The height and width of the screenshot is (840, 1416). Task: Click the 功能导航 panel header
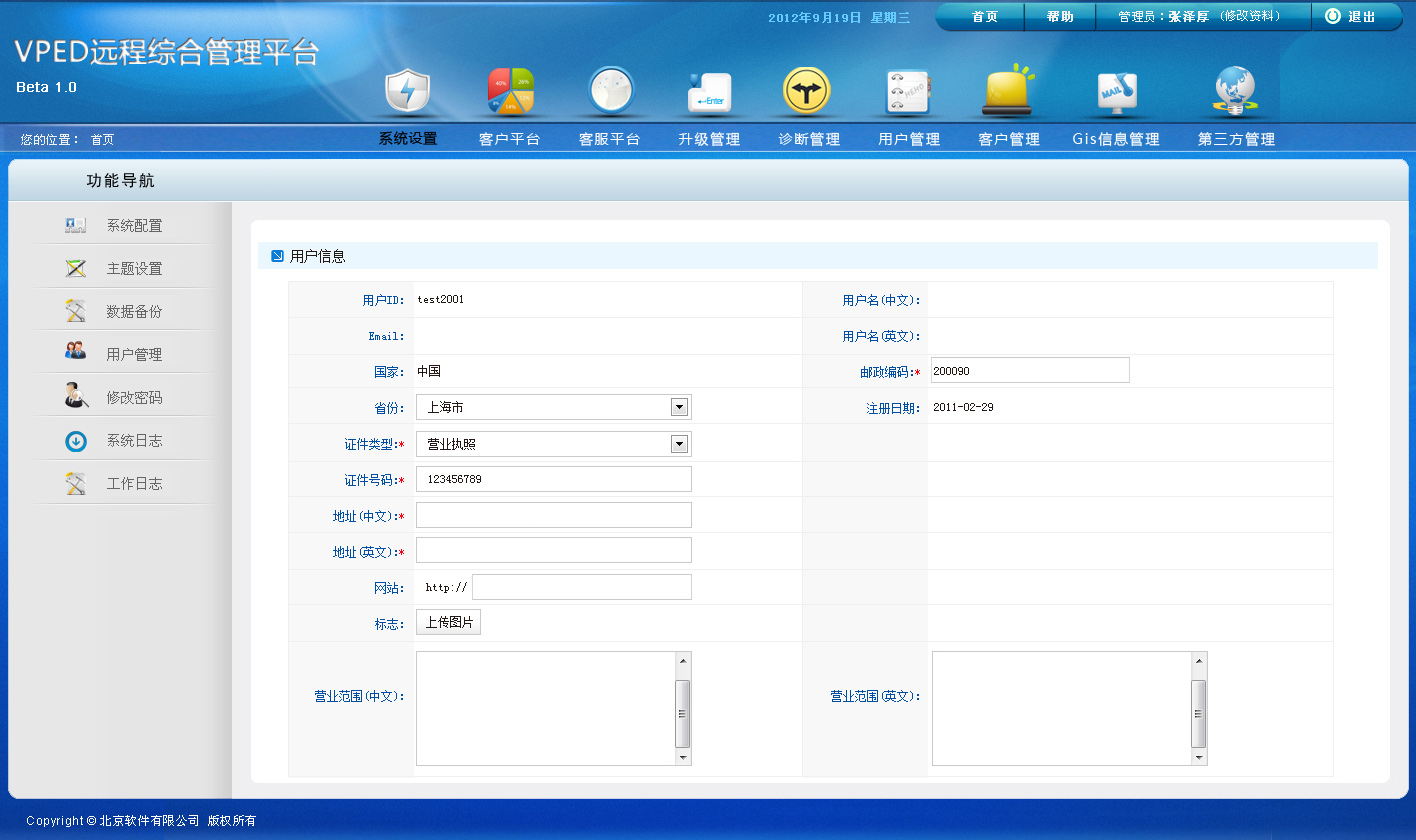(x=120, y=181)
